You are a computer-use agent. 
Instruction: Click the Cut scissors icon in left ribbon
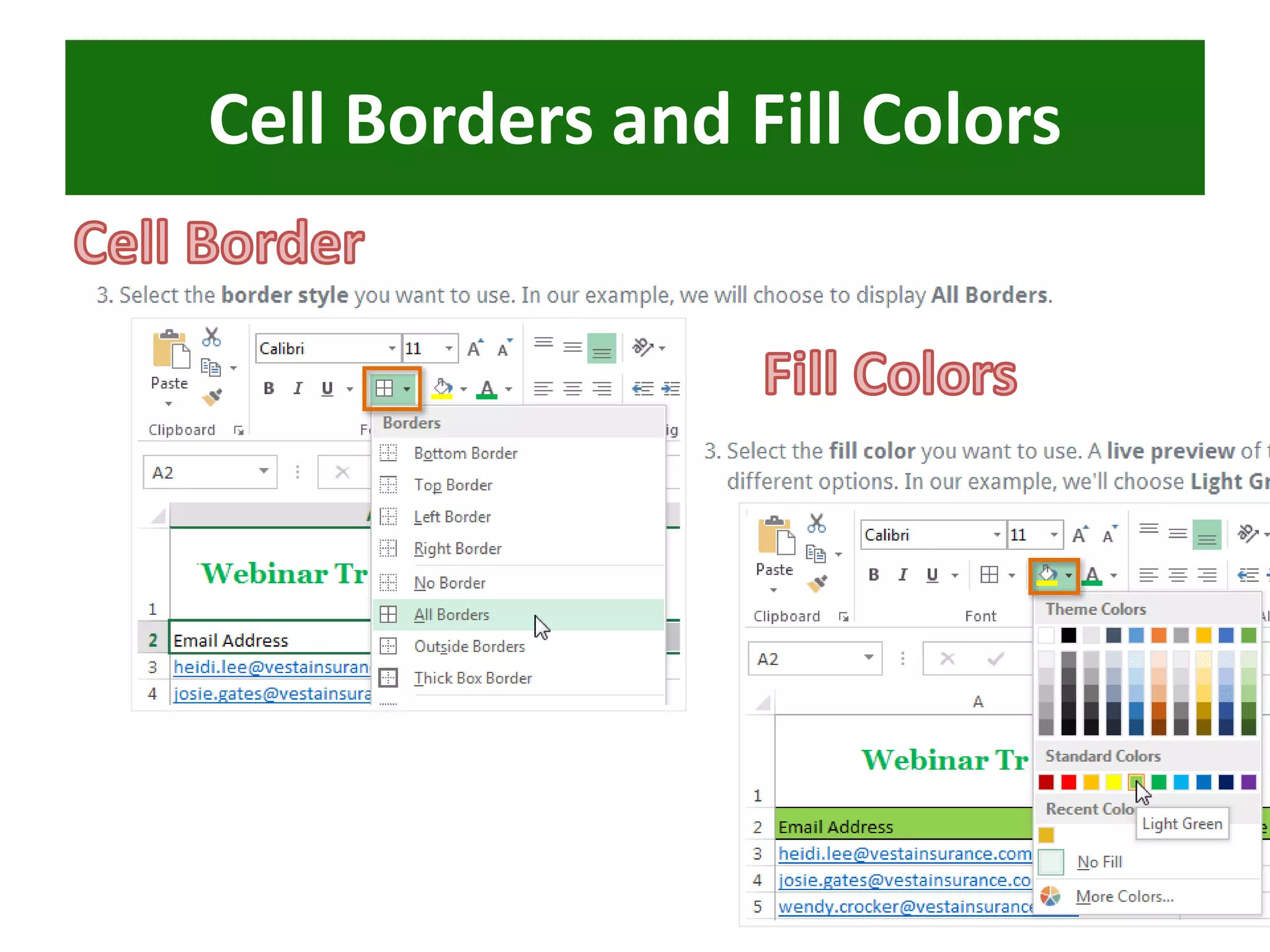pyautogui.click(x=211, y=337)
